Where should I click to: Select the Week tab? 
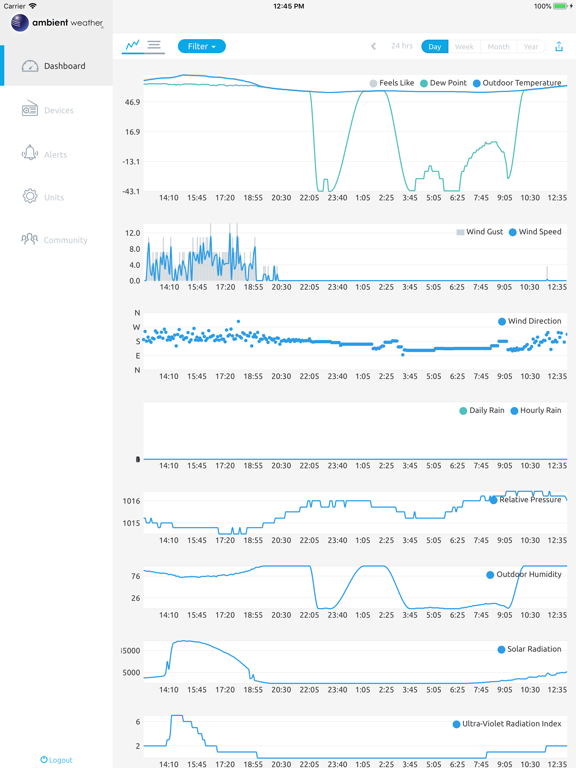[464, 47]
